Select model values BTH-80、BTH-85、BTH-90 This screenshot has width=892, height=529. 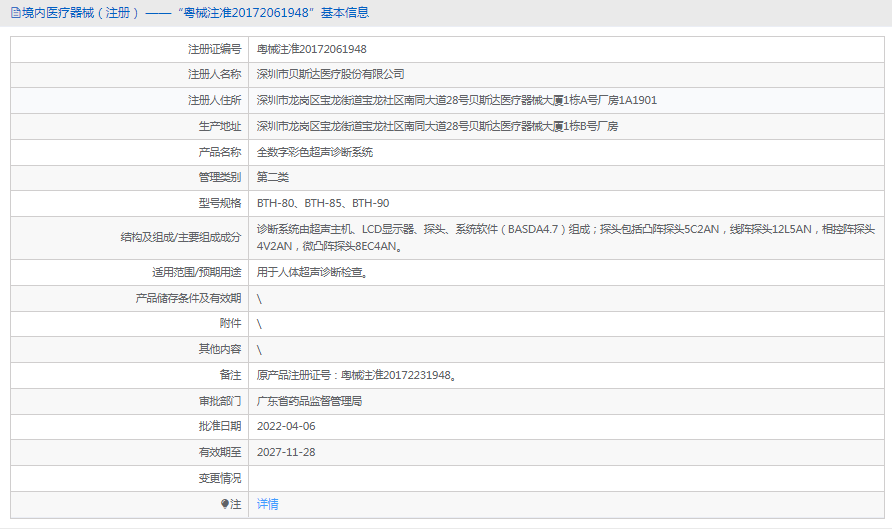click(x=323, y=204)
